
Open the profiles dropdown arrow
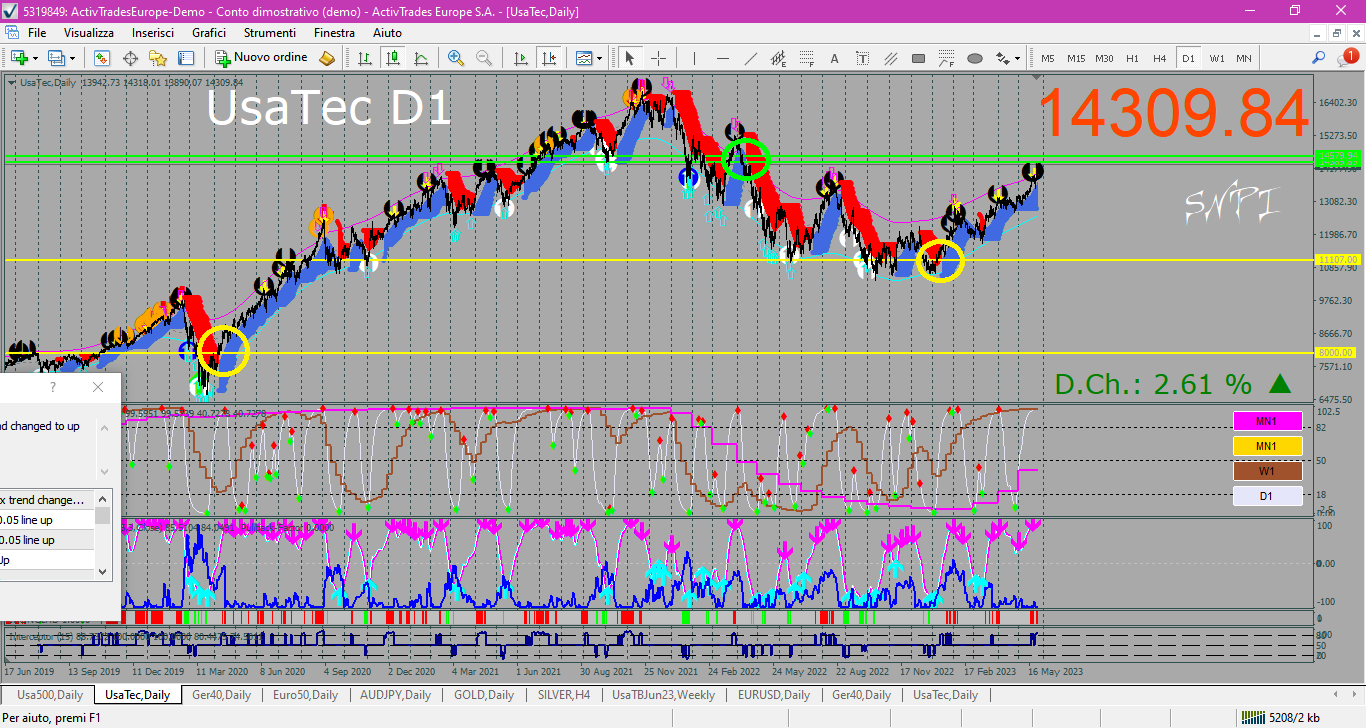click(x=73, y=58)
